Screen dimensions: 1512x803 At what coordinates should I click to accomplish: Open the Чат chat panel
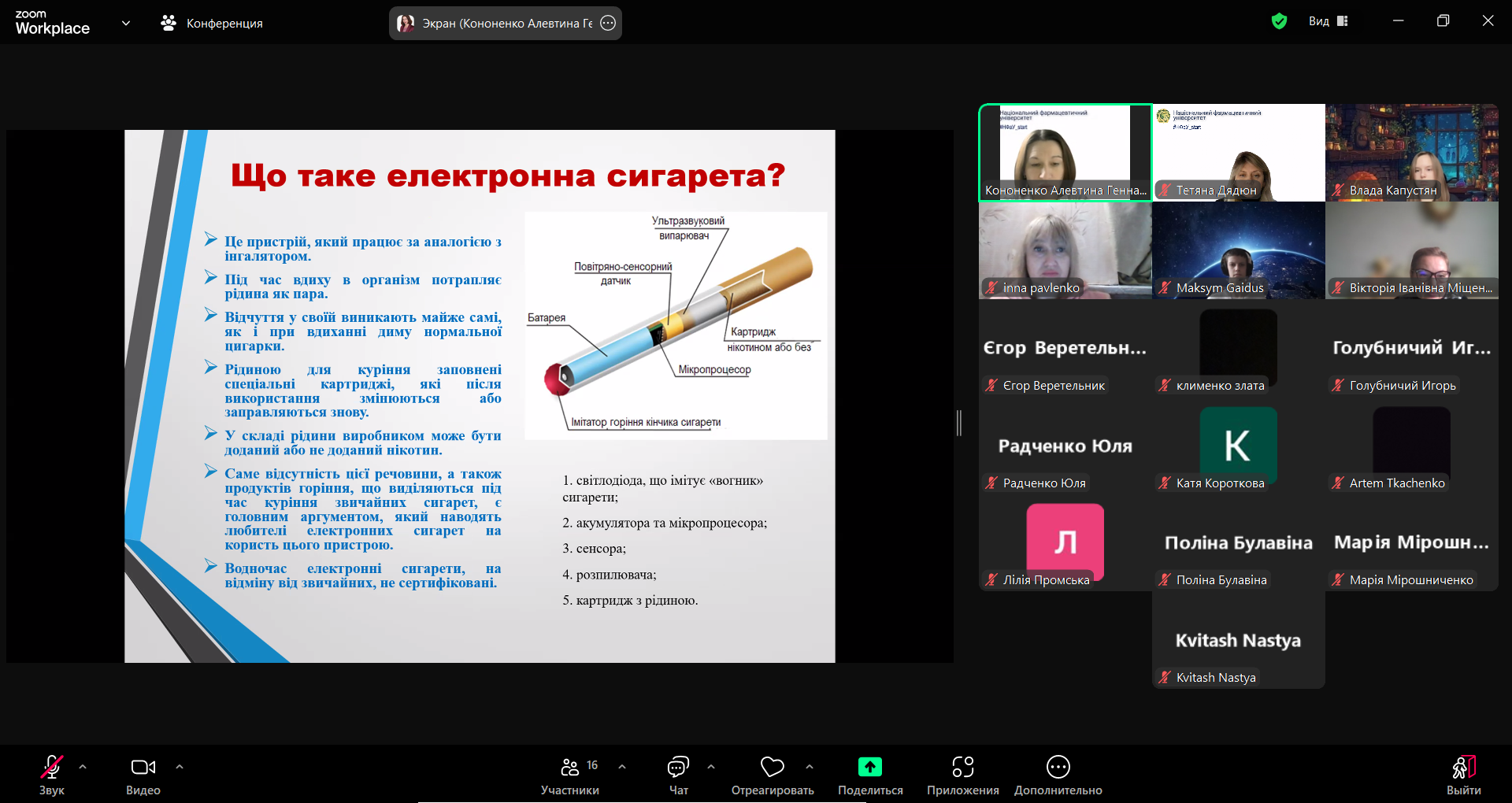point(678,775)
